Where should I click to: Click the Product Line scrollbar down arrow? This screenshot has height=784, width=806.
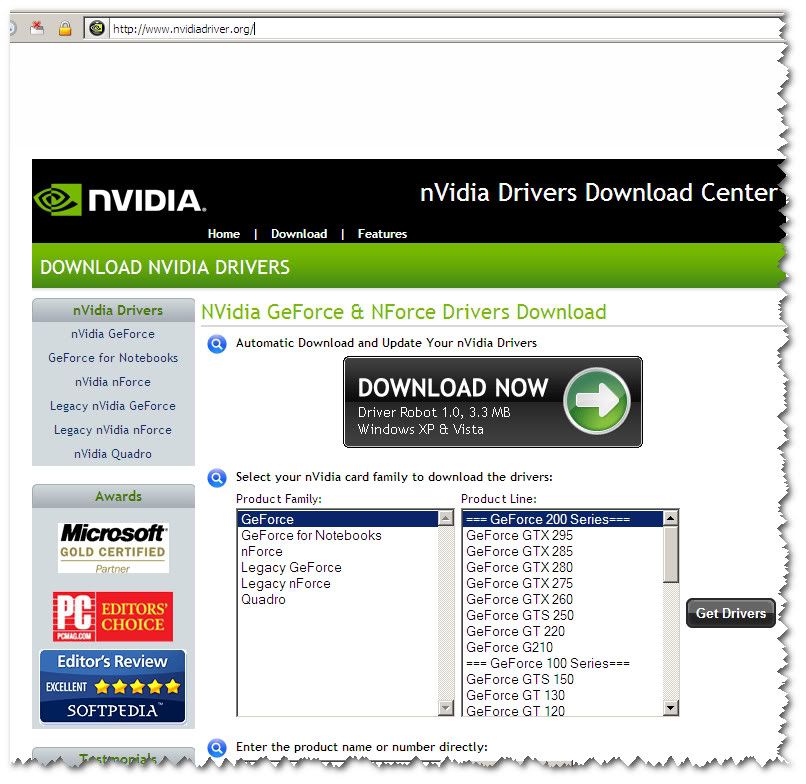[x=671, y=708]
